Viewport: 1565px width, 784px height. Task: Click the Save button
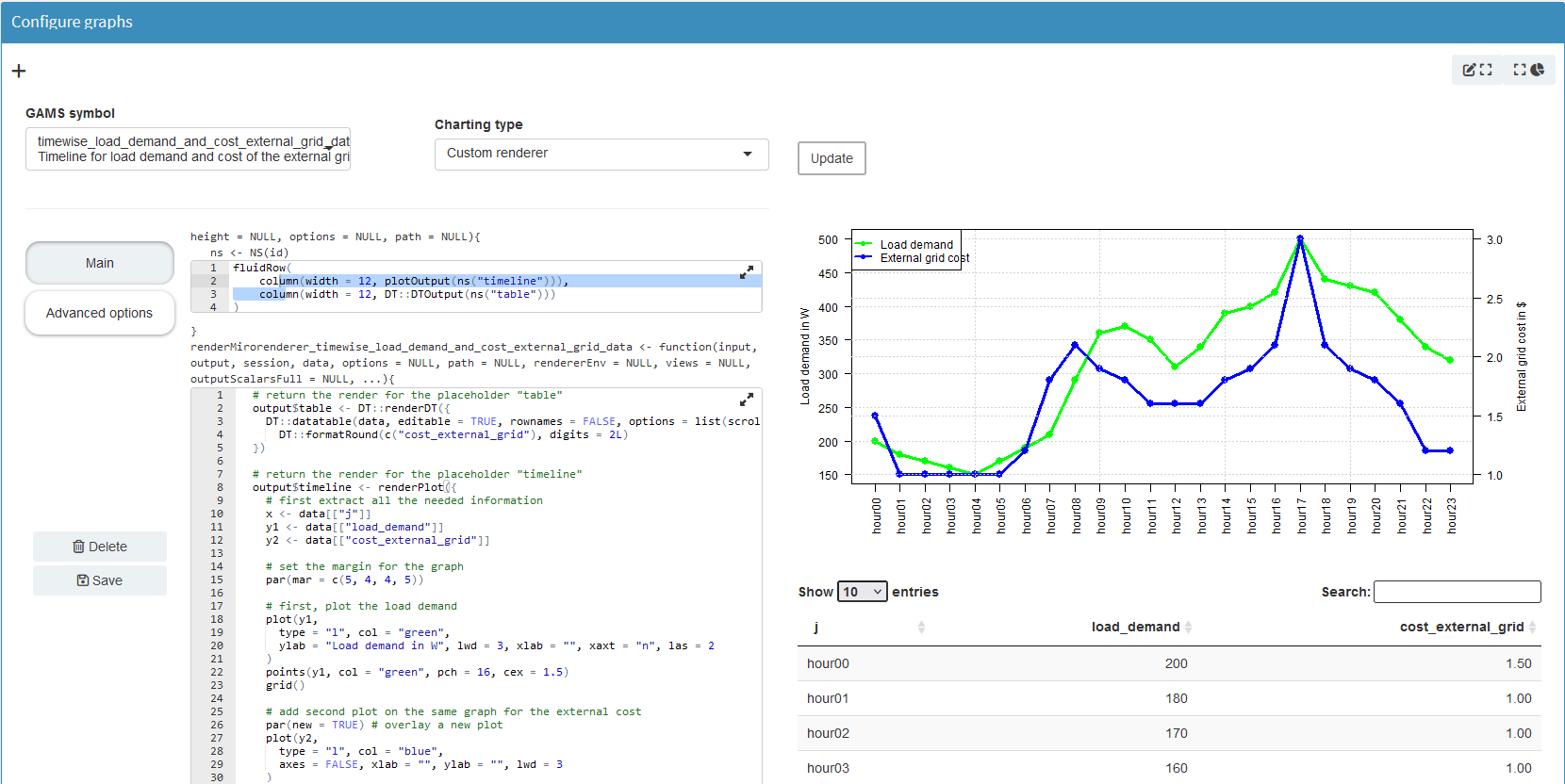[100, 580]
